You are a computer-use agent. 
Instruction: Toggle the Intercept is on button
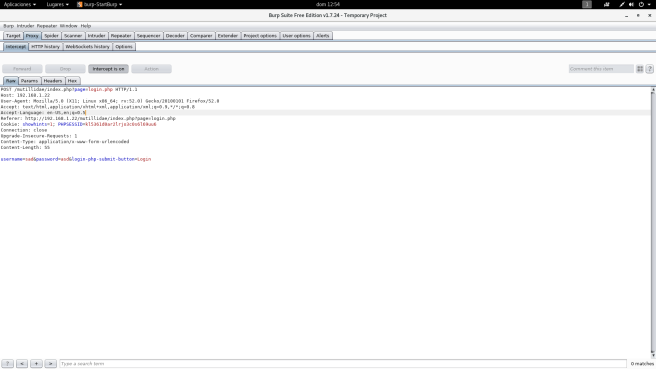[x=108, y=69]
